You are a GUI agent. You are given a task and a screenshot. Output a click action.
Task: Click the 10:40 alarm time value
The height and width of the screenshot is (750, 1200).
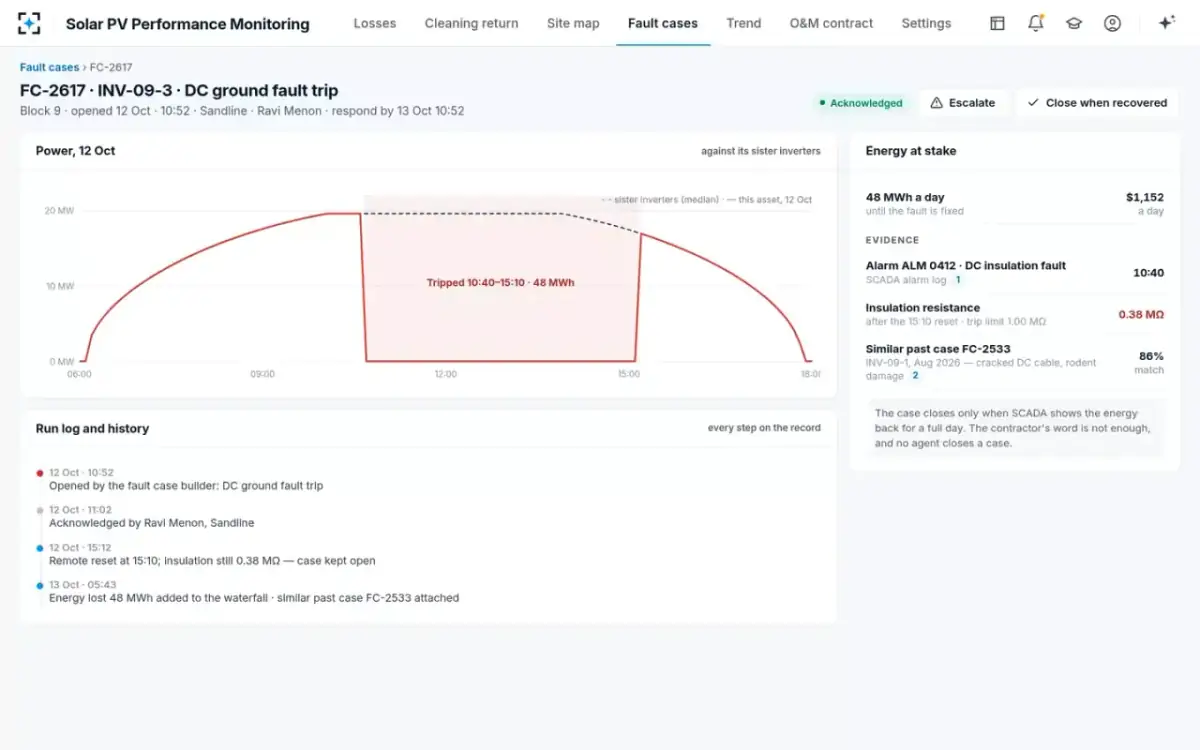point(1149,273)
